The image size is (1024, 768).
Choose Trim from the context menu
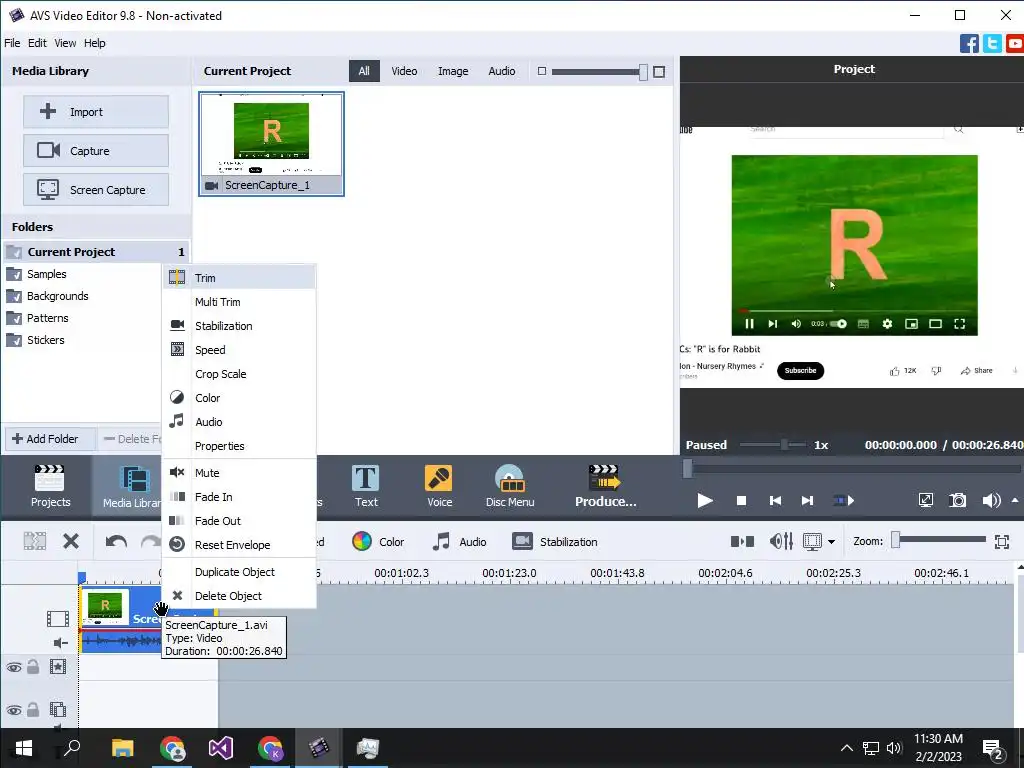(x=239, y=278)
